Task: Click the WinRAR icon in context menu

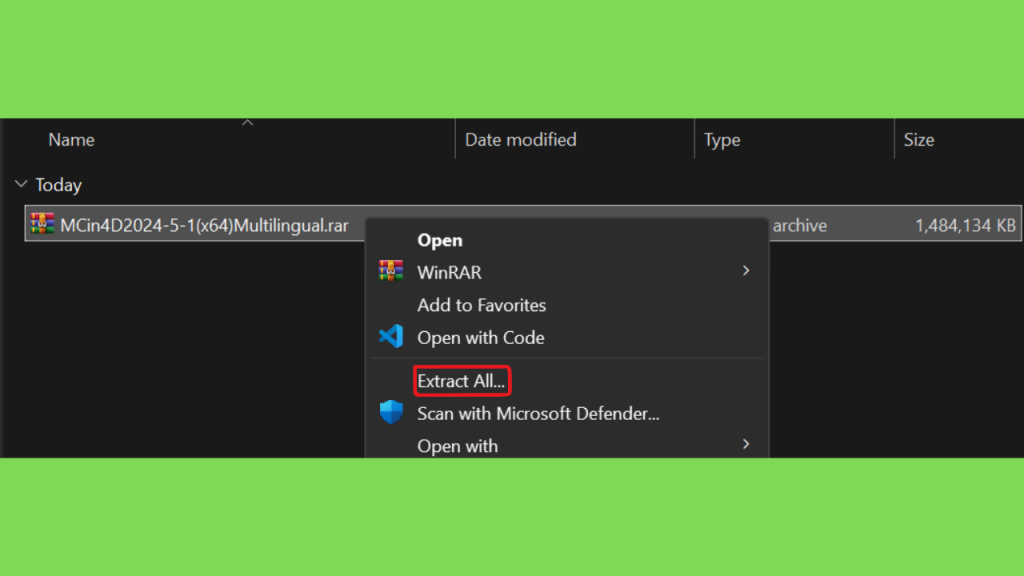Action: pos(391,271)
